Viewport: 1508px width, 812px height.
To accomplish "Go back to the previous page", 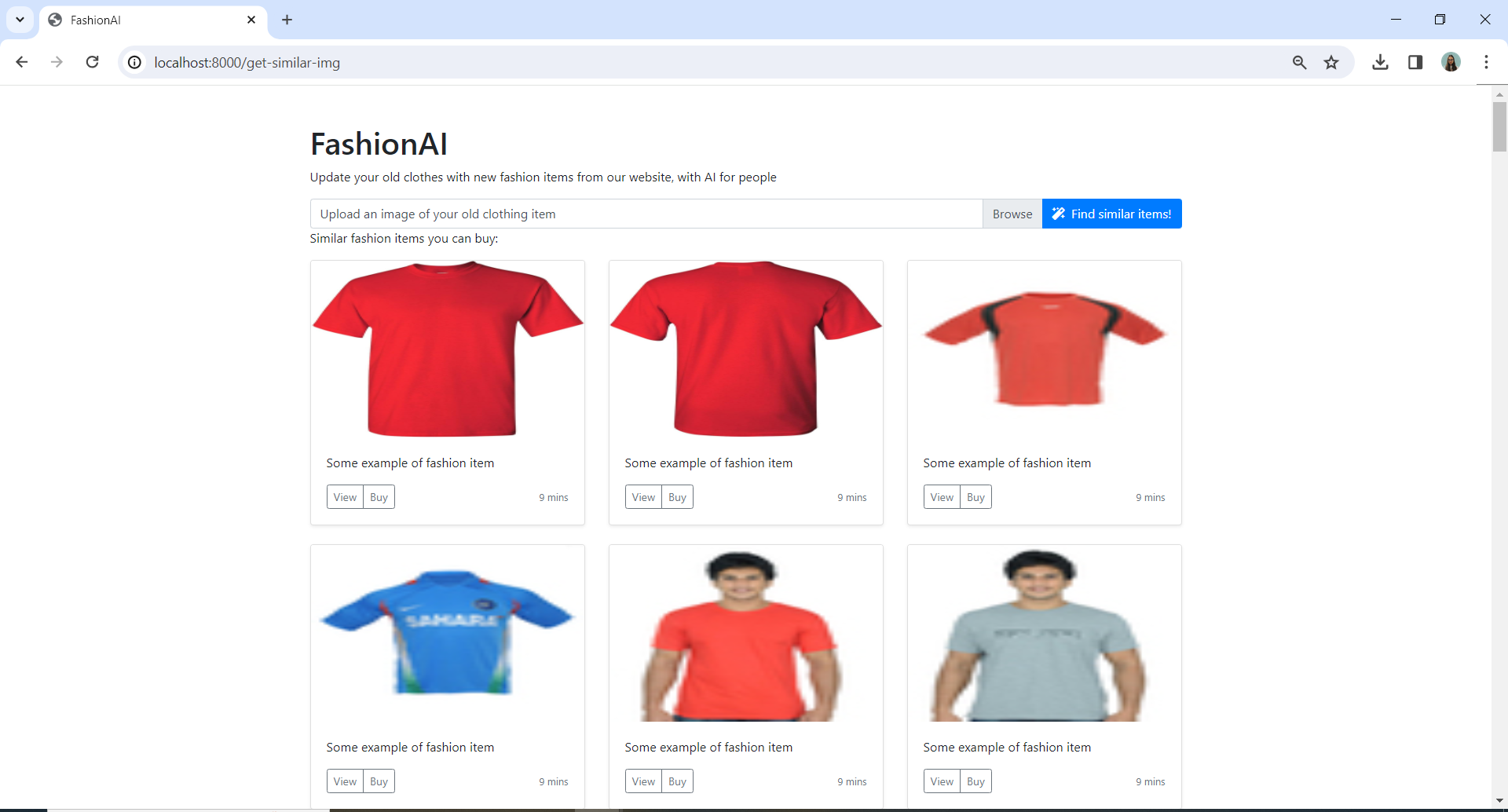I will [x=22, y=62].
